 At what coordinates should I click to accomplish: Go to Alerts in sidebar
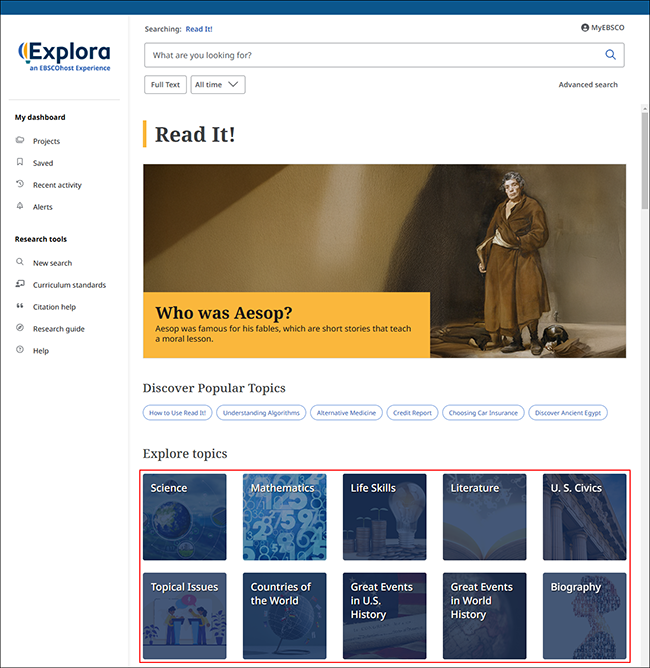click(43, 207)
